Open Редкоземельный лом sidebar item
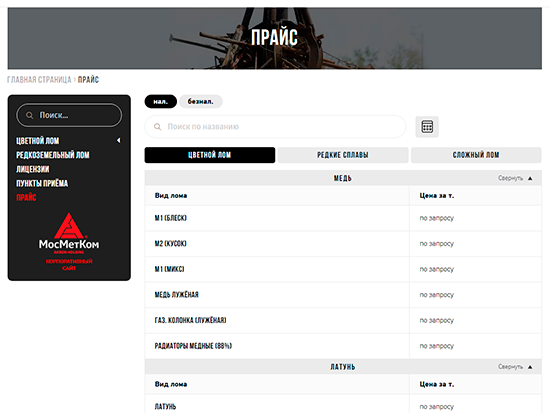The height and width of the screenshot is (413, 550). point(53,155)
